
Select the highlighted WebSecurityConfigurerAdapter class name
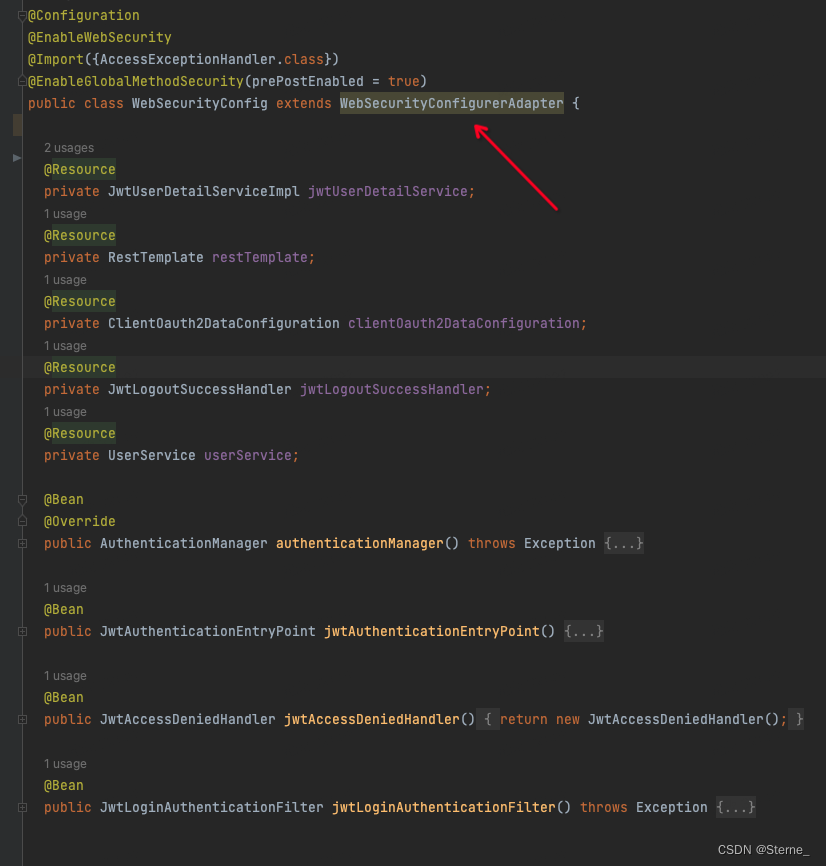451,103
